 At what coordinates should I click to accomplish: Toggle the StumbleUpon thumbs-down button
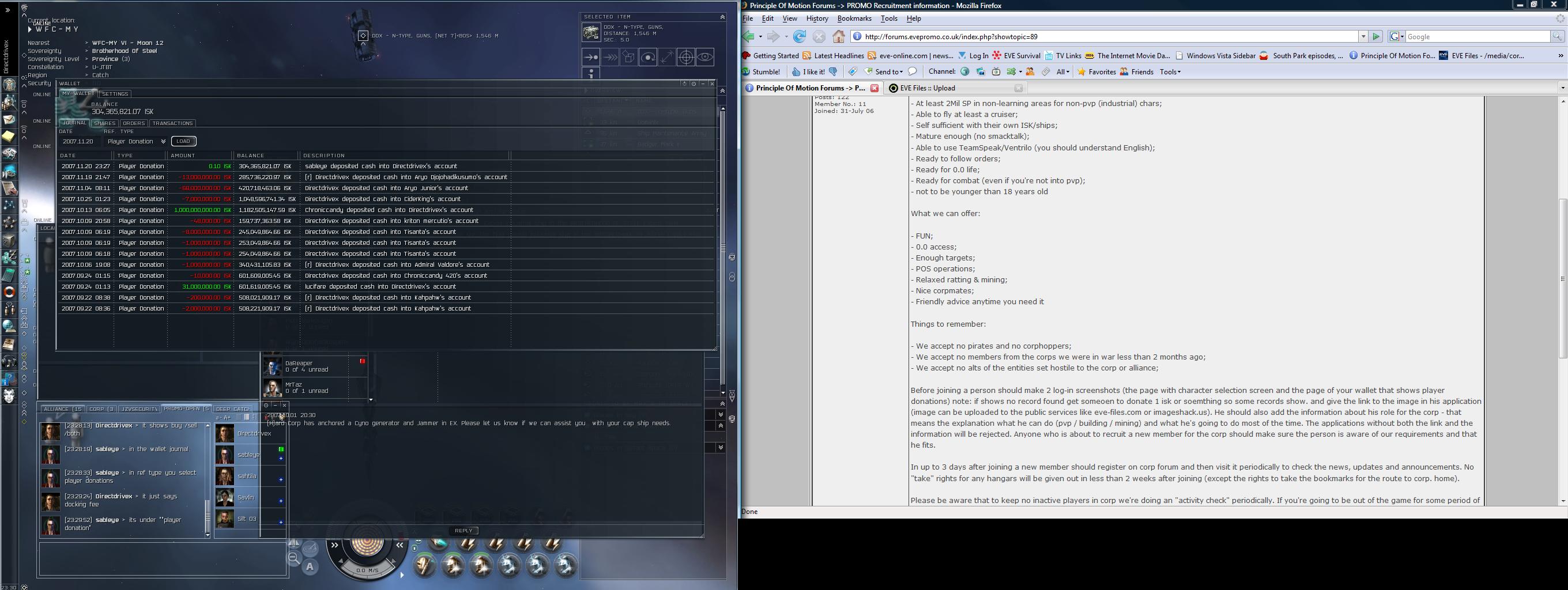pyautogui.click(x=834, y=72)
